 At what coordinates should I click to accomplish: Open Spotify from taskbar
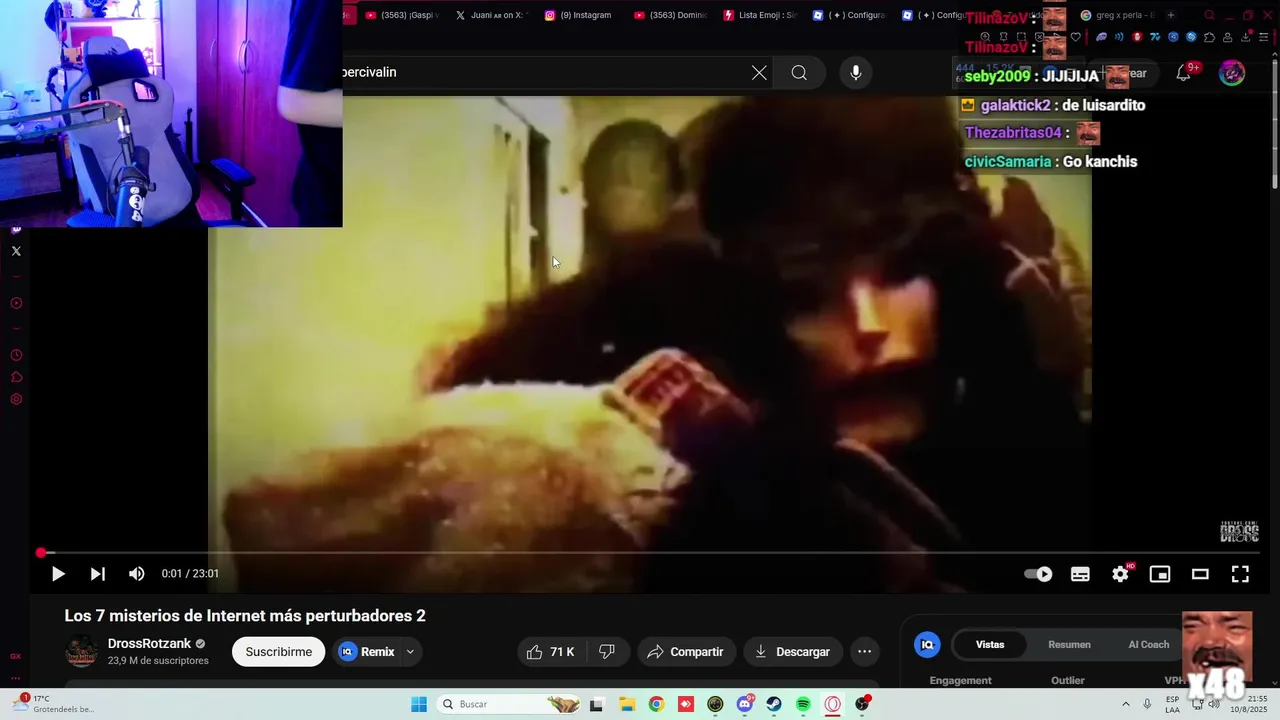click(x=803, y=704)
